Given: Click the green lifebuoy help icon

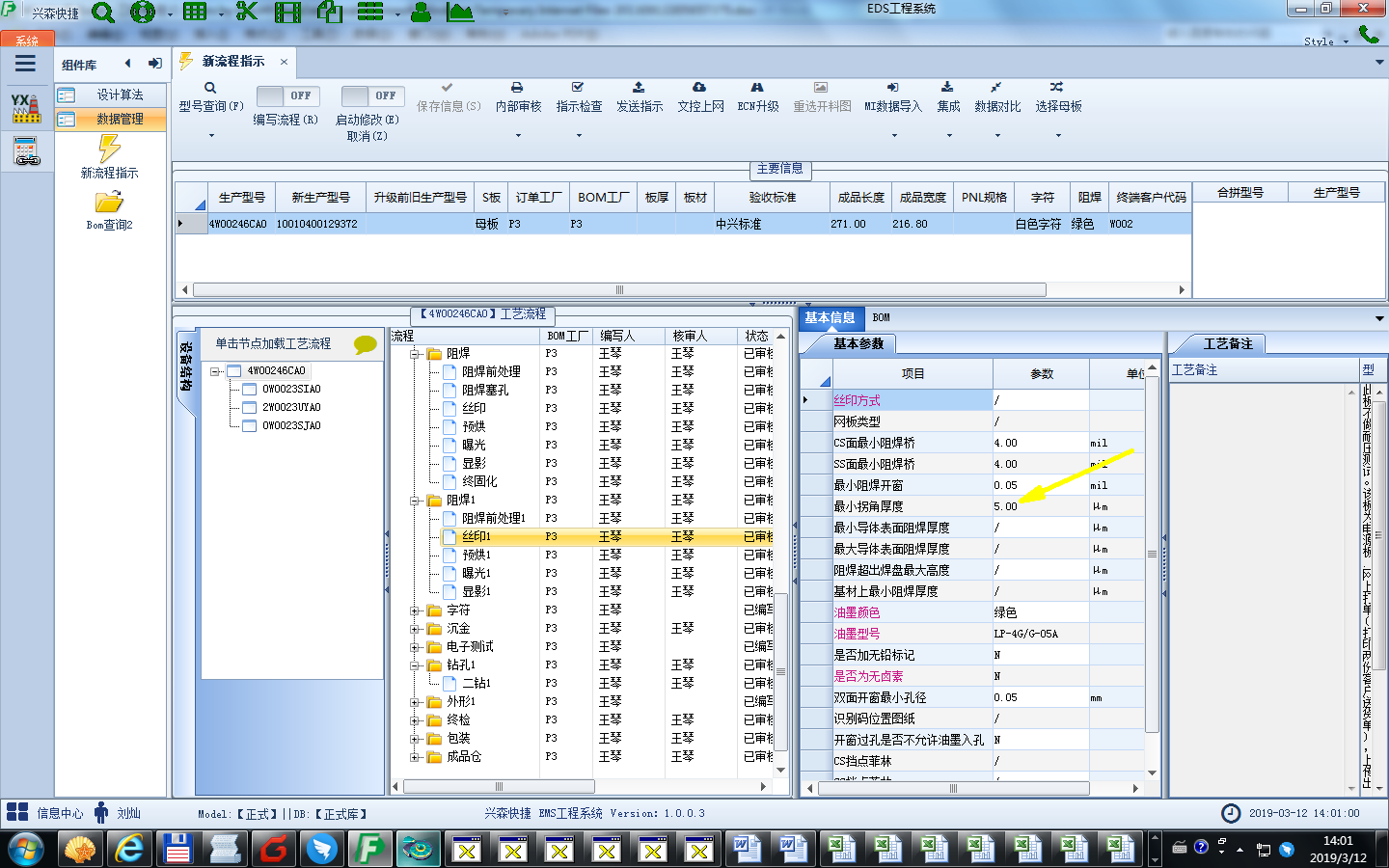Looking at the screenshot, I should click(143, 13).
